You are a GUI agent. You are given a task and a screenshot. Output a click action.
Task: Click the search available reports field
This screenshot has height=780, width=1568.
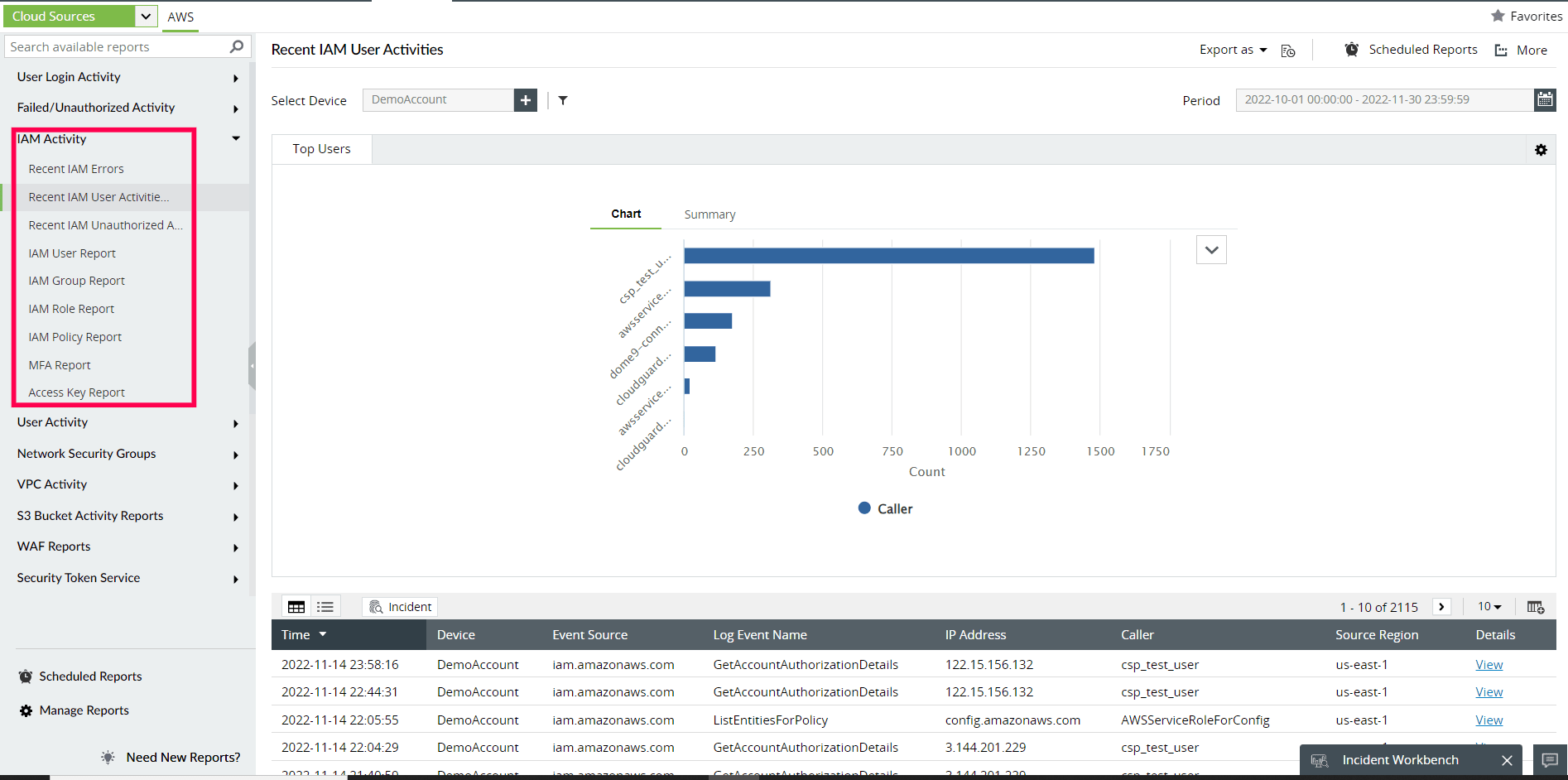(x=116, y=46)
